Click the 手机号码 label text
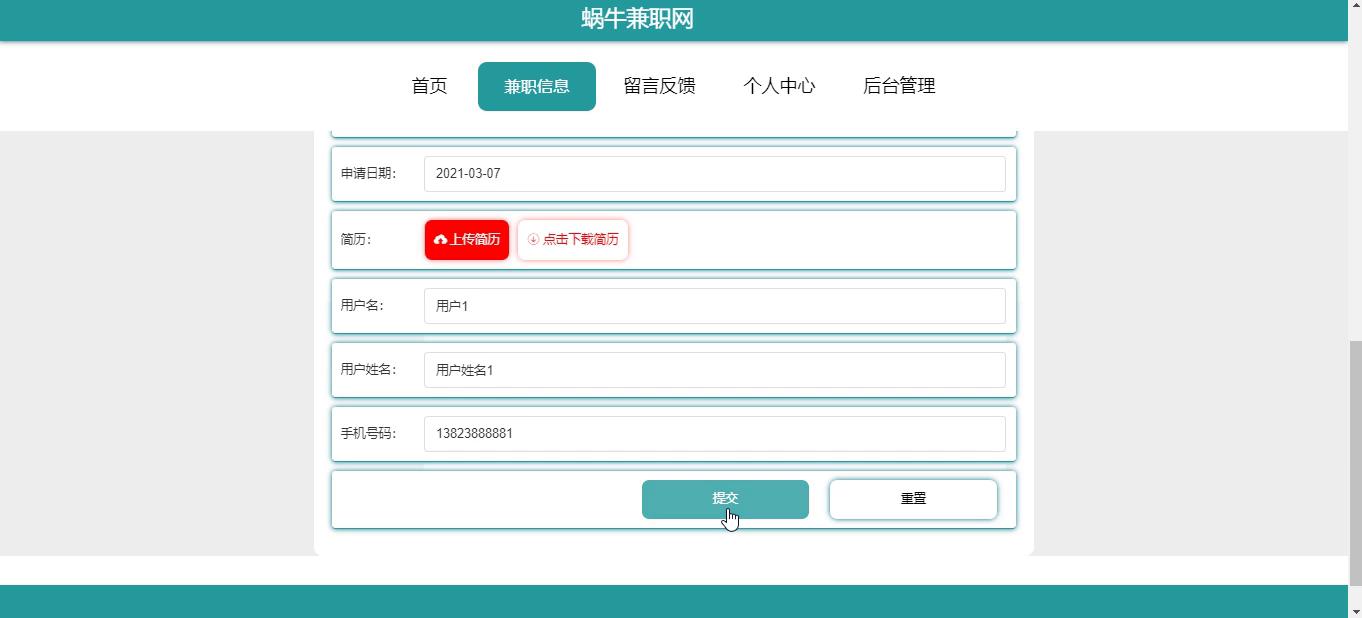Screen dimensions: 1362x618 pyautogui.click(x=368, y=434)
